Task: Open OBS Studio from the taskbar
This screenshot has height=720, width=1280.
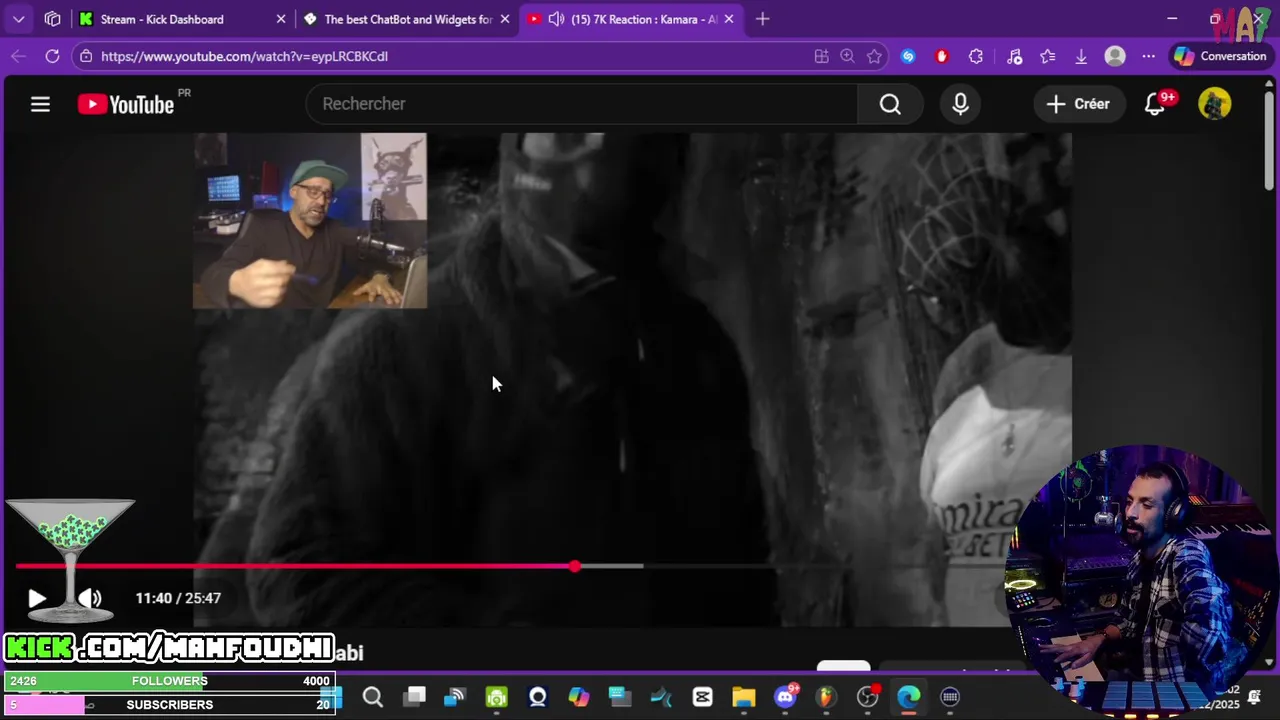Action: 868,697
